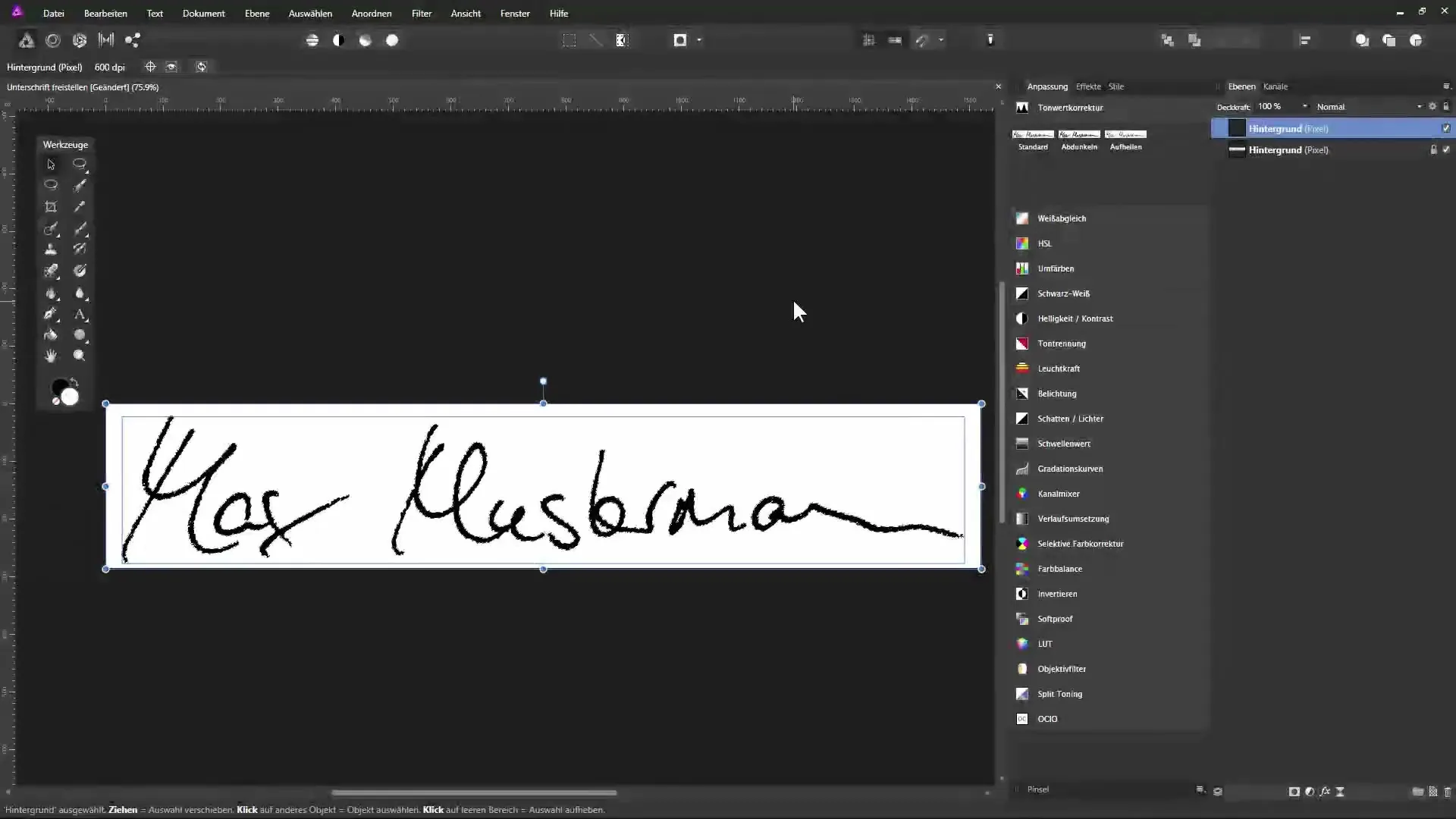The height and width of the screenshot is (819, 1456).
Task: Hide the selected top Hintergrund layer
Action: click(x=1446, y=128)
